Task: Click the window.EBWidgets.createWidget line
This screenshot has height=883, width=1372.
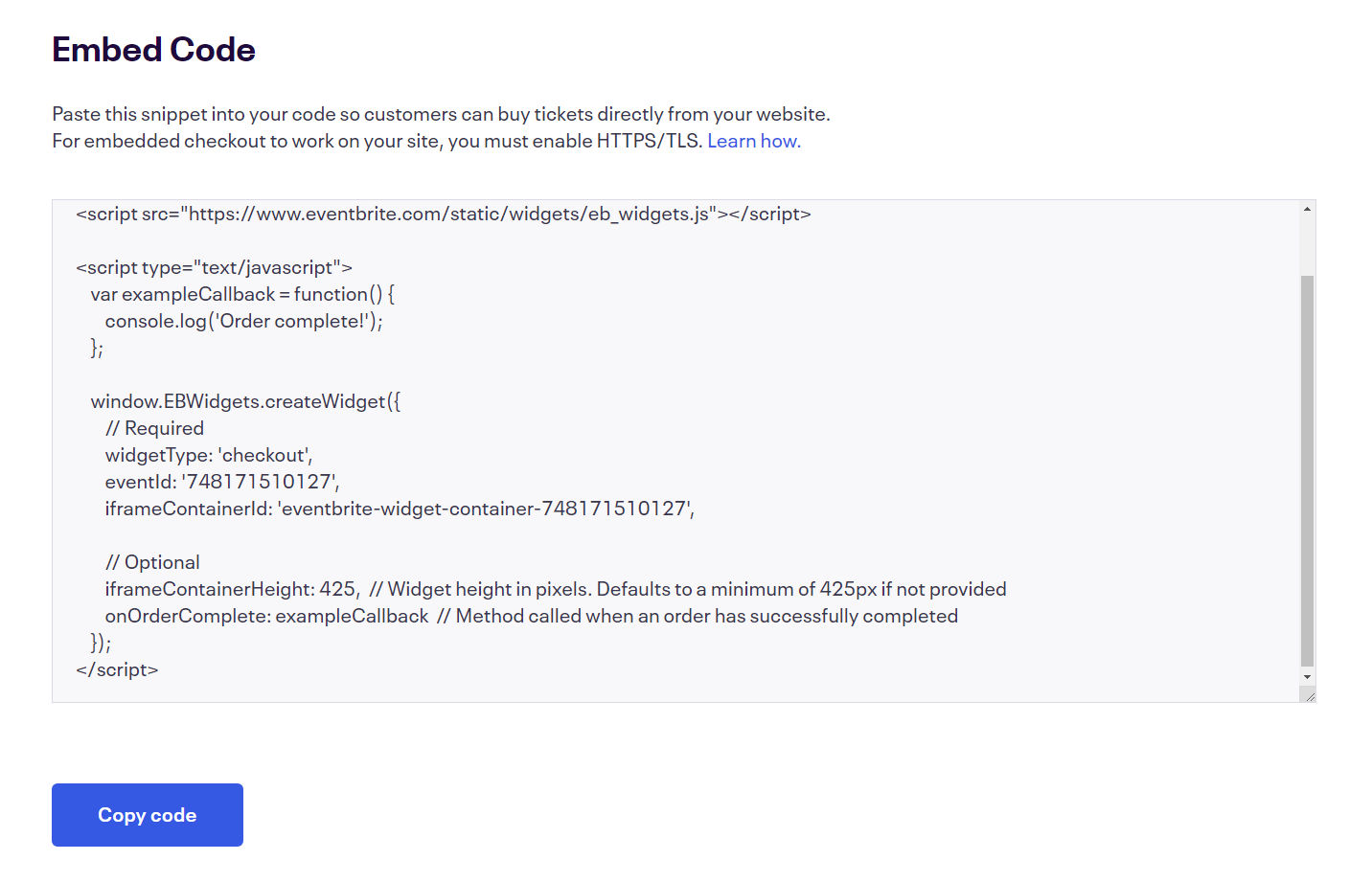Action: (245, 400)
